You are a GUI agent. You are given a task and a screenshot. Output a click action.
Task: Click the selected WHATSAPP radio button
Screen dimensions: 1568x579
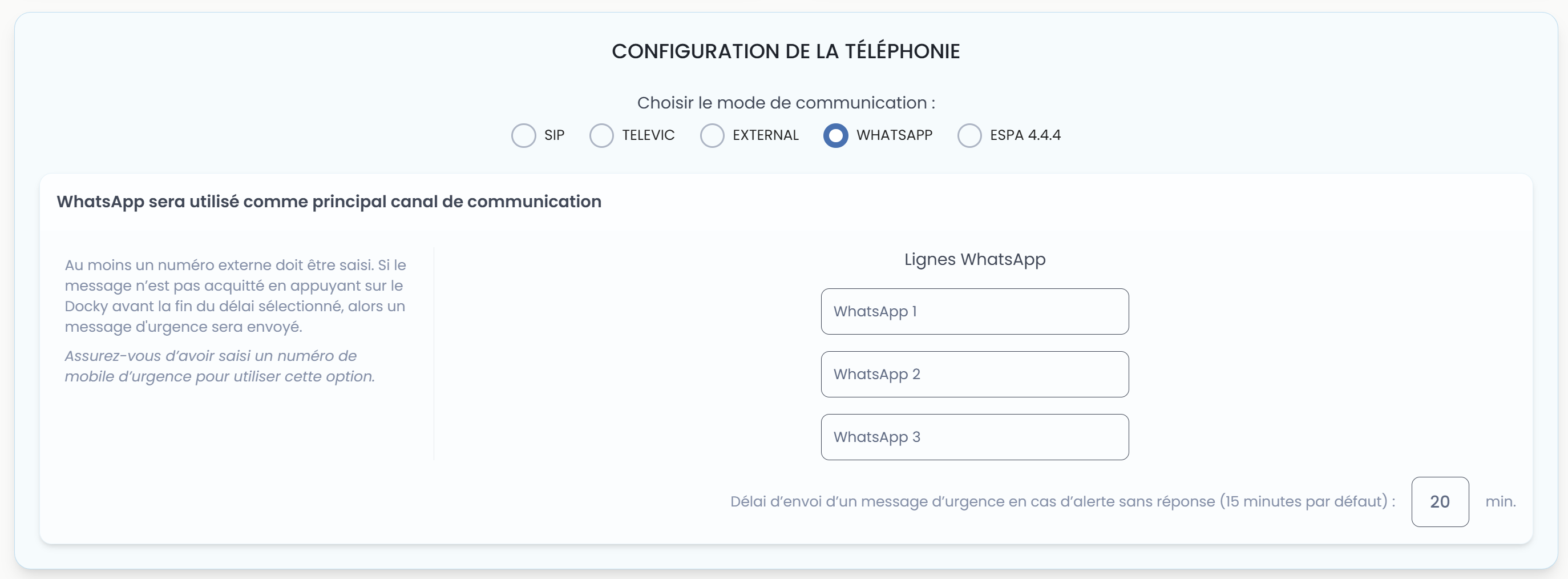pyautogui.click(x=836, y=135)
